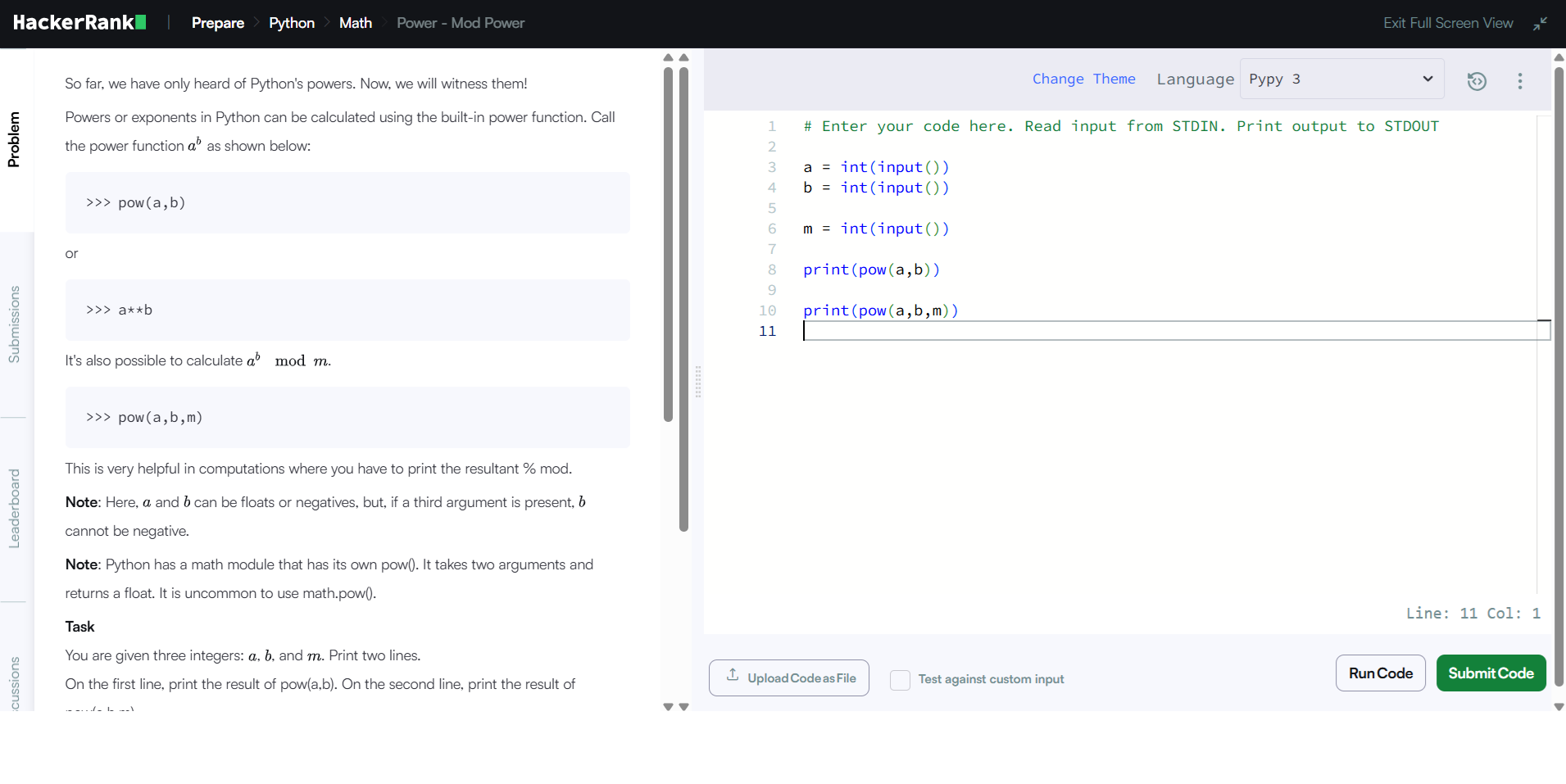Open the Leaderboard tab
Screen dimensions: 1566x784
(14, 508)
